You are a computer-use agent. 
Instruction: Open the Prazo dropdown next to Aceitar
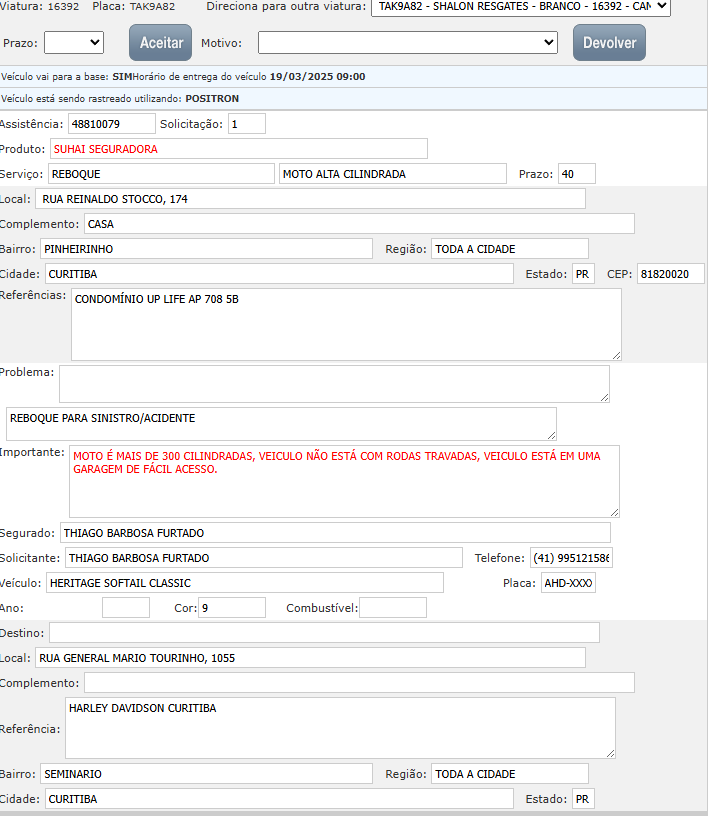[74, 43]
